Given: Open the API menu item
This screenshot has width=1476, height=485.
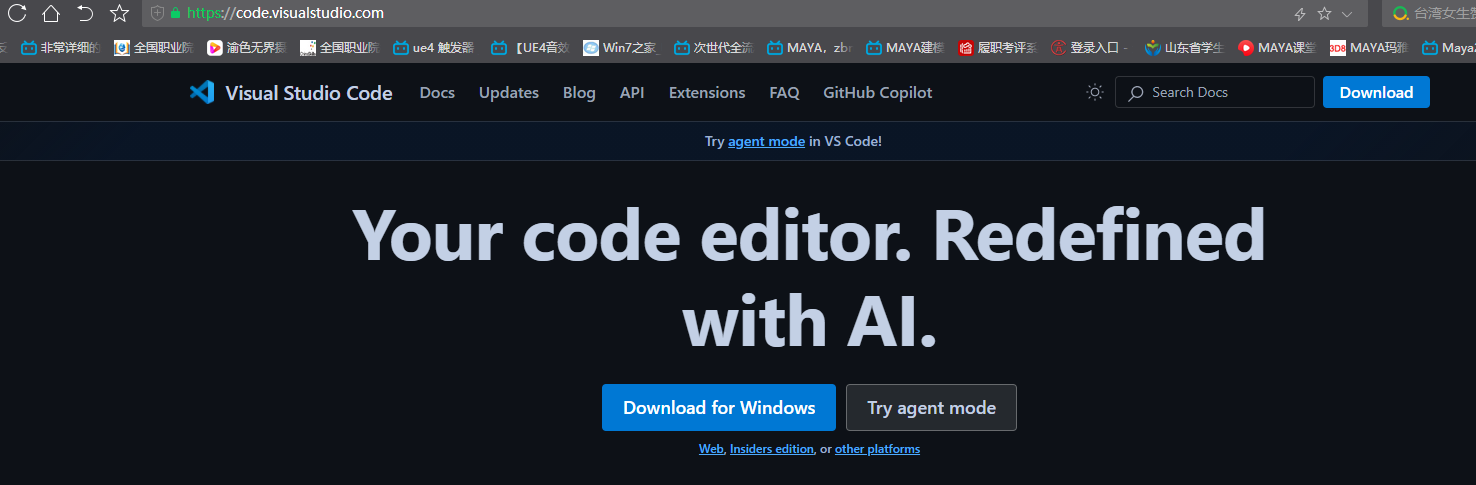Looking at the screenshot, I should tap(632, 93).
